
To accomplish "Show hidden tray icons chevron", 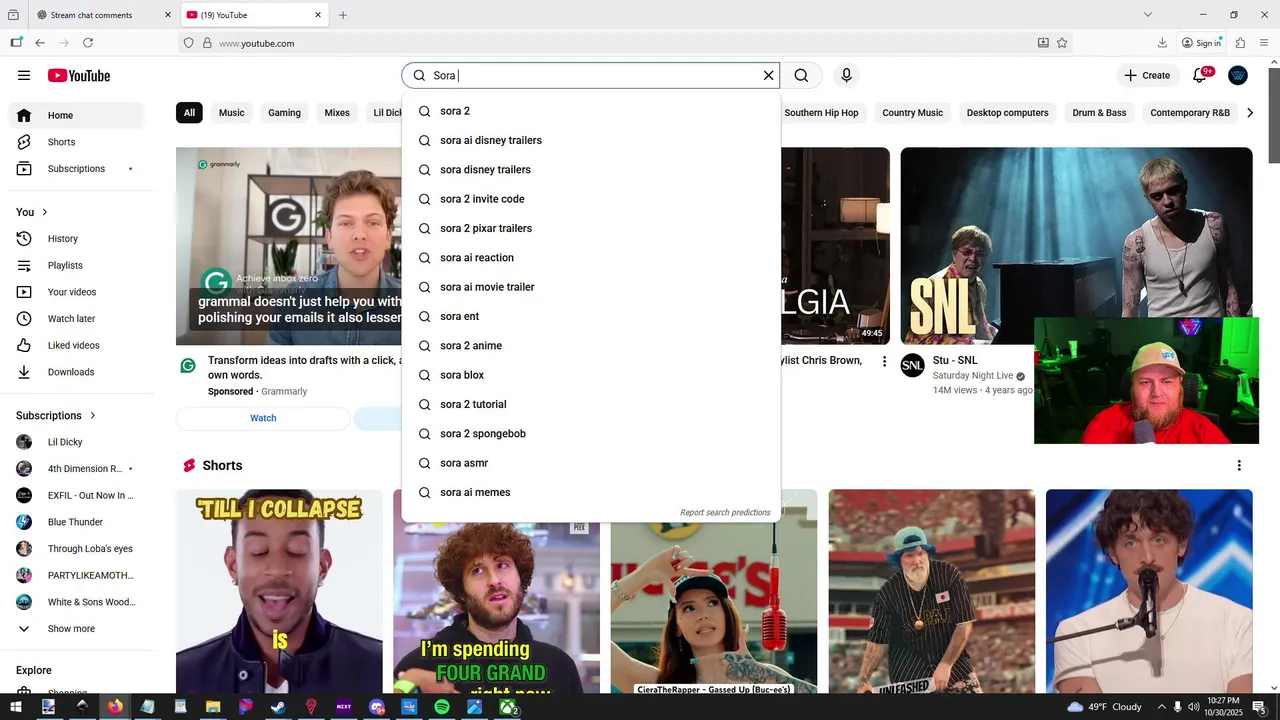I will (x=1161, y=707).
